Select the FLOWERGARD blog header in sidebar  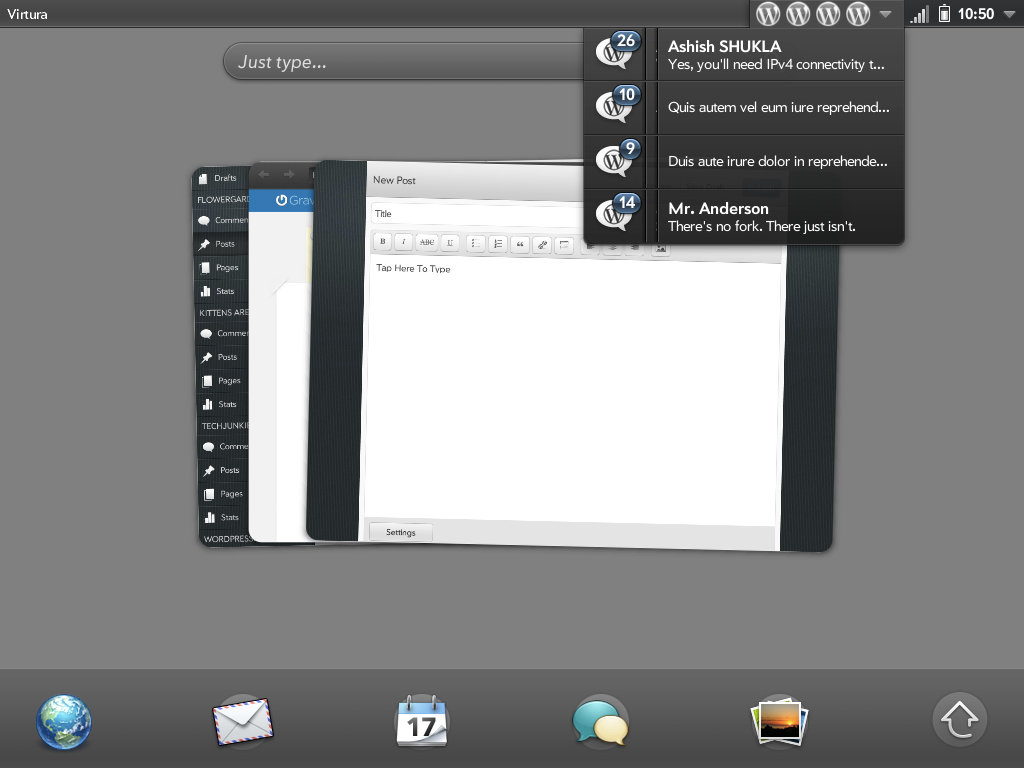(223, 200)
